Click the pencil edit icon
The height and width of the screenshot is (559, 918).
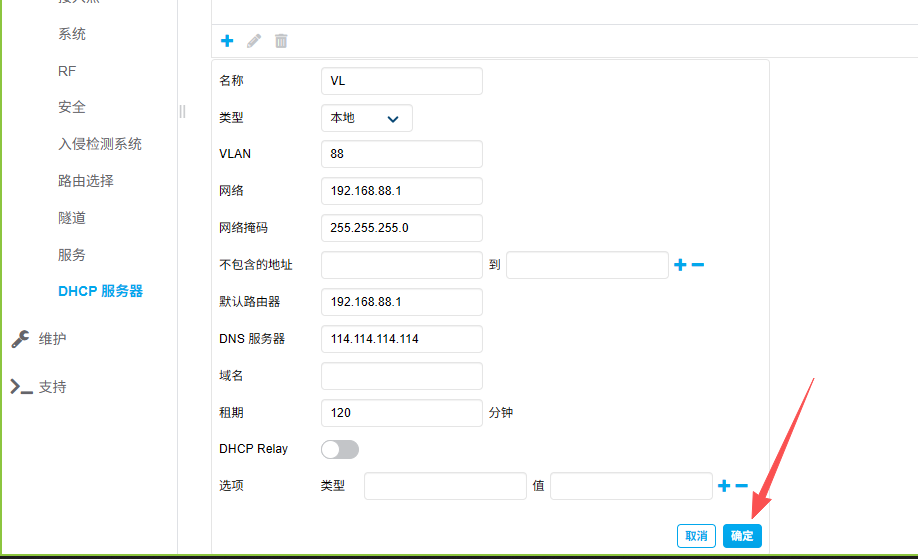click(254, 41)
